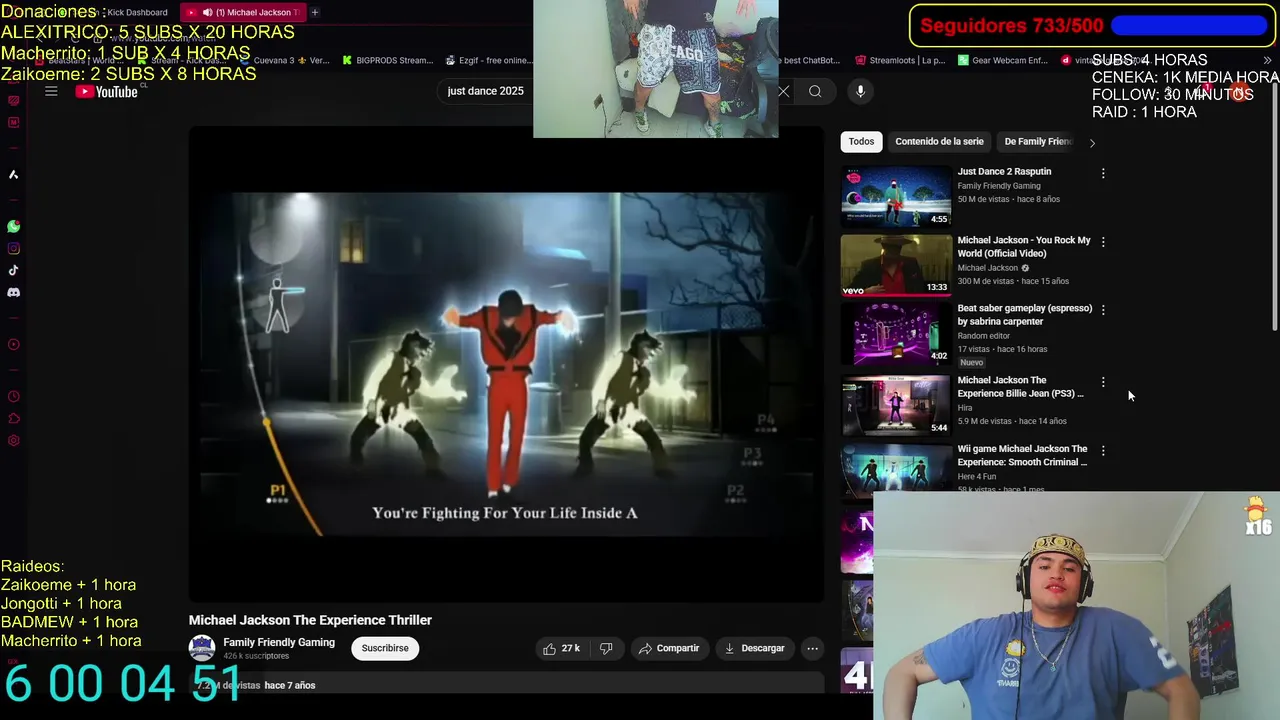Start voice search with microphone icon
The image size is (1280, 720).
coord(860,91)
